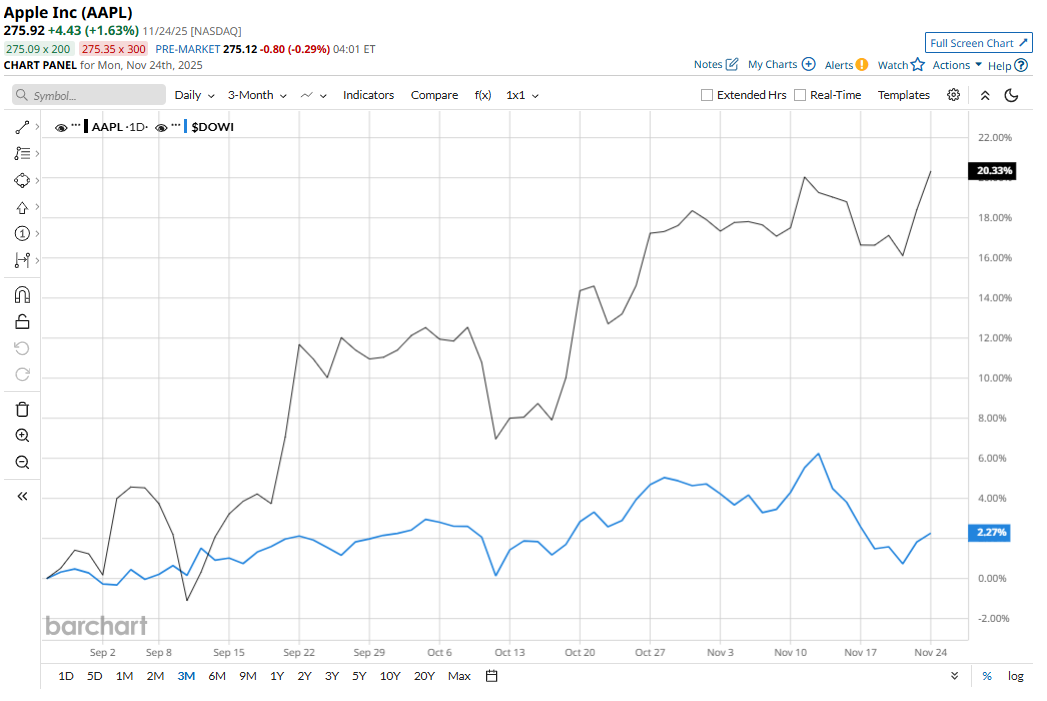Click the $DOWI blue color swatch
This screenshot has width=1047, height=701.
(185, 127)
